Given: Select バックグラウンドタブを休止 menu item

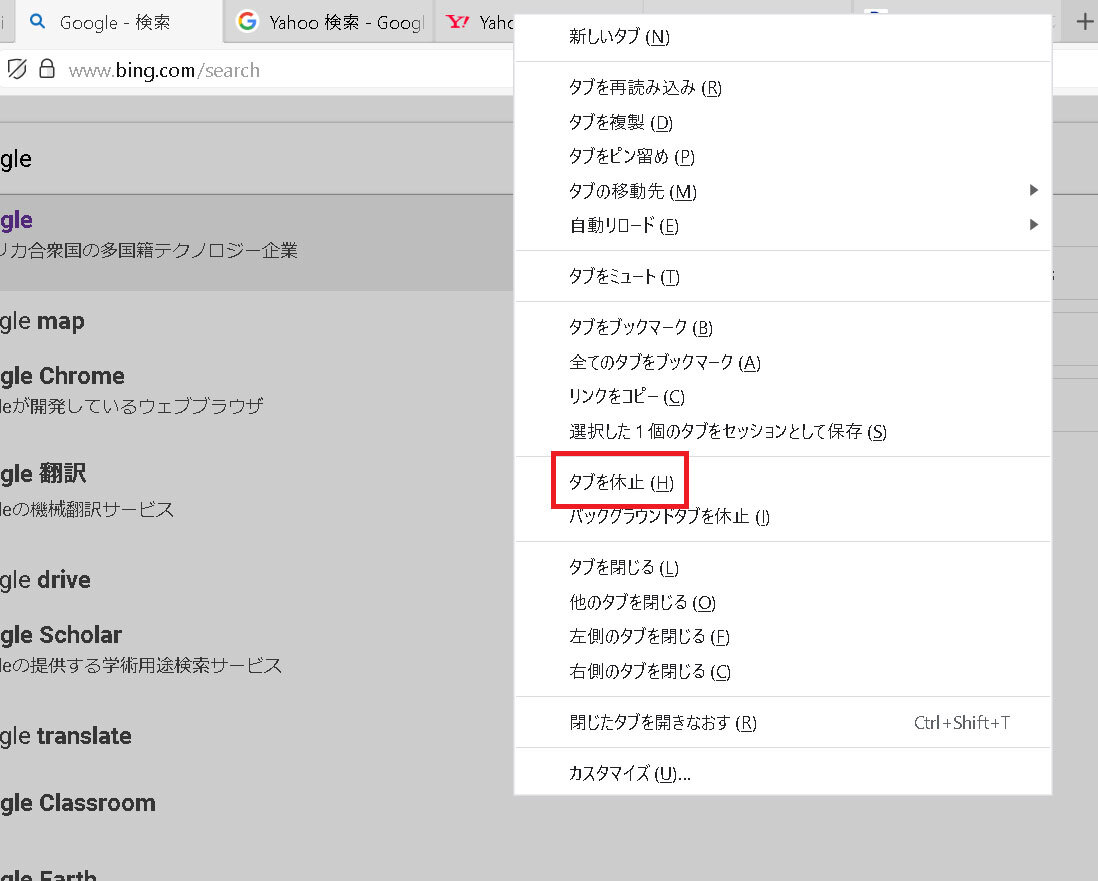Looking at the screenshot, I should [x=669, y=517].
